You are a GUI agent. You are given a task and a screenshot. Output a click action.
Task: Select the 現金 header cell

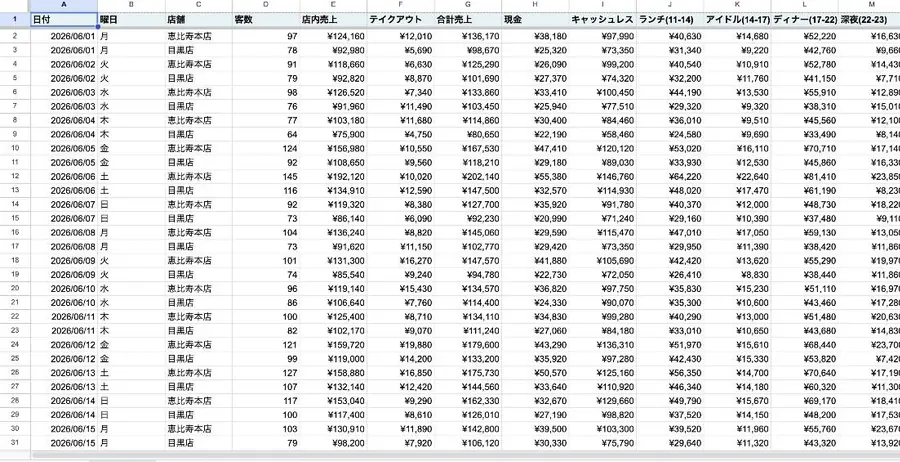tap(536, 20)
